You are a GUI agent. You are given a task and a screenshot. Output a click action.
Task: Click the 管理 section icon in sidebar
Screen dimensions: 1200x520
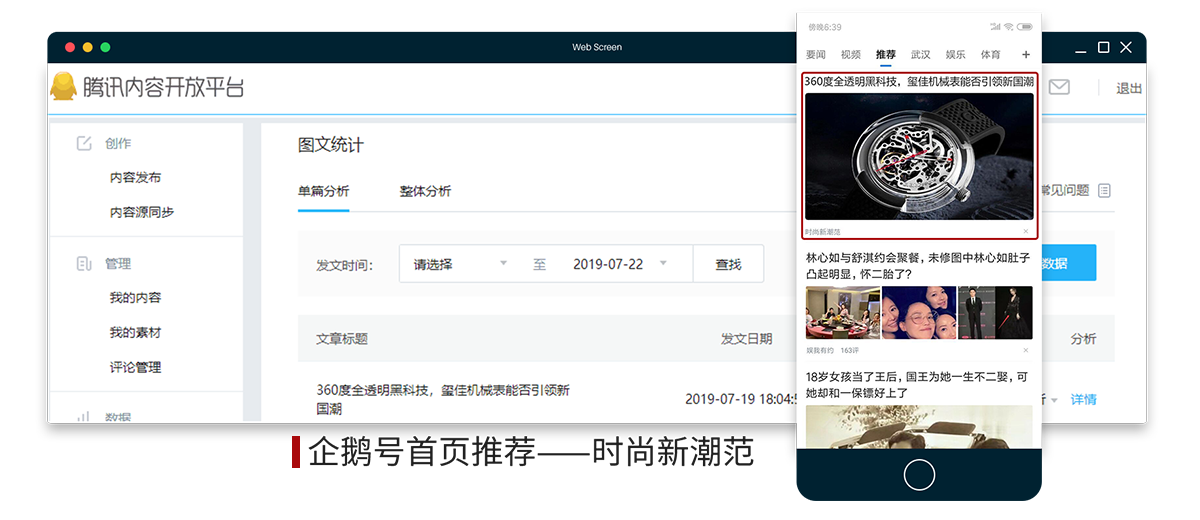pyautogui.click(x=85, y=264)
